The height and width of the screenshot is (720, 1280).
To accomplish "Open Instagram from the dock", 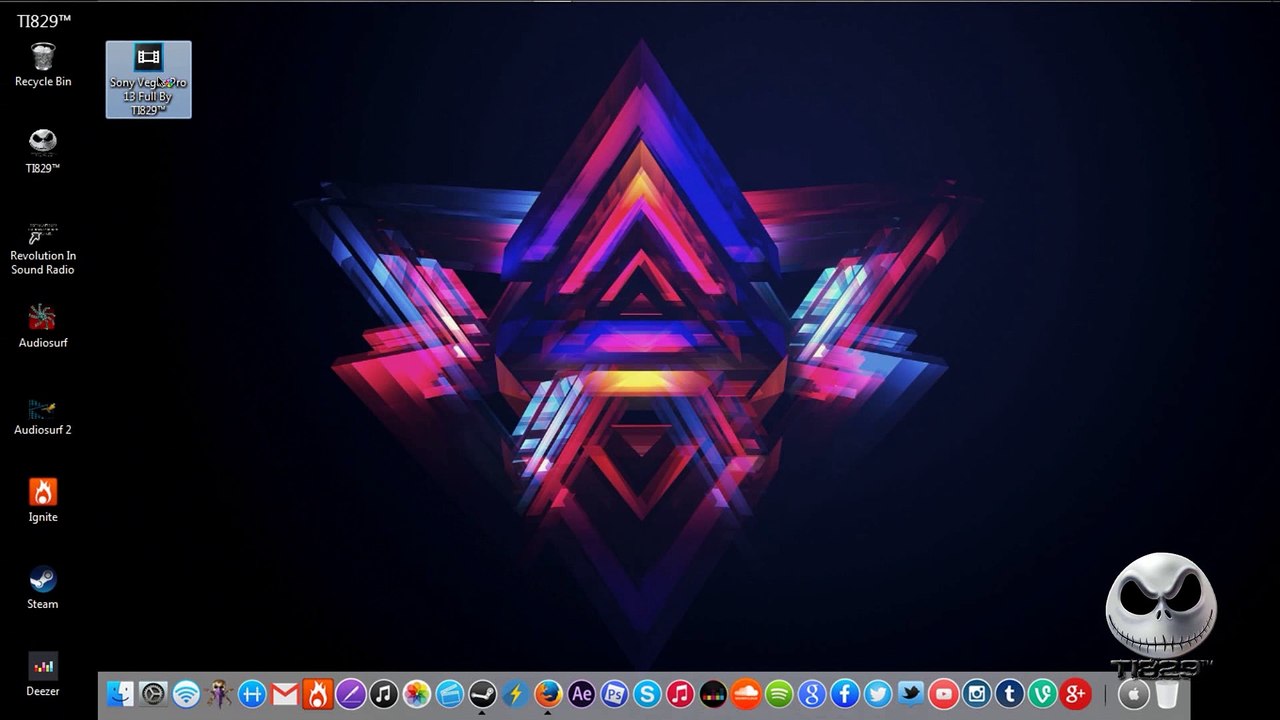I will [x=977, y=694].
